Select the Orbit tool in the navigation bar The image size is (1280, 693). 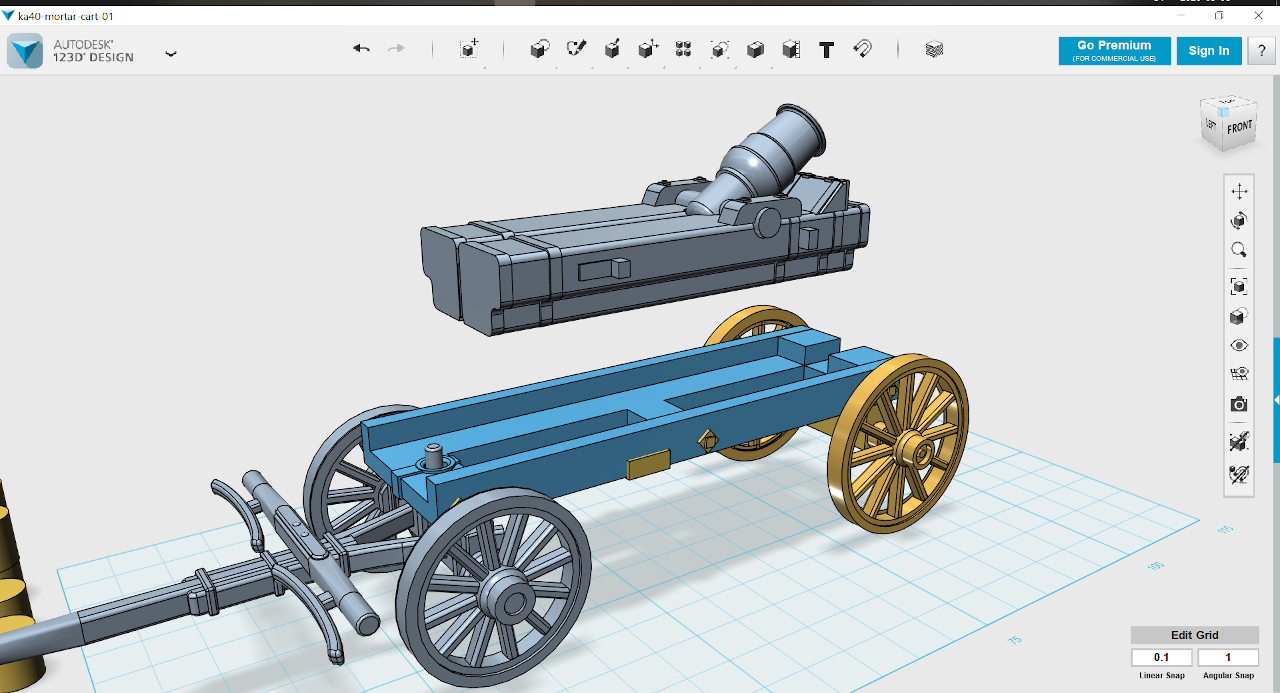point(1239,220)
